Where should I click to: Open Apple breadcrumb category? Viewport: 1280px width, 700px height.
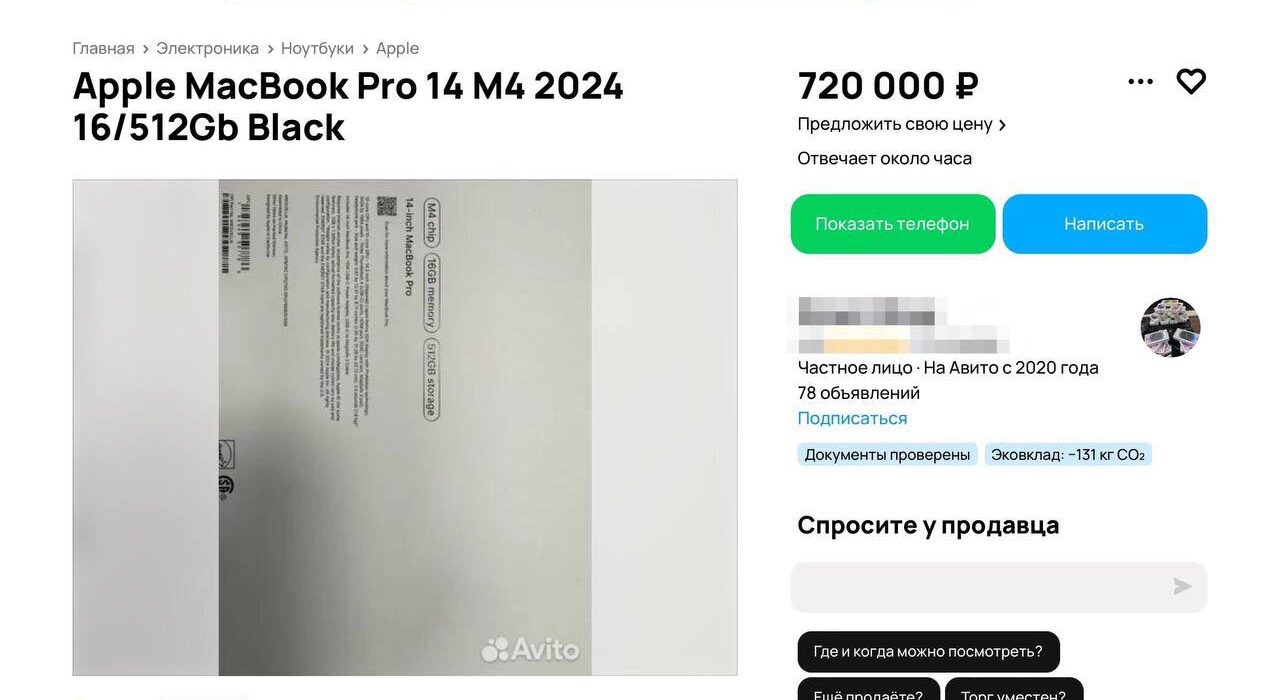click(397, 48)
